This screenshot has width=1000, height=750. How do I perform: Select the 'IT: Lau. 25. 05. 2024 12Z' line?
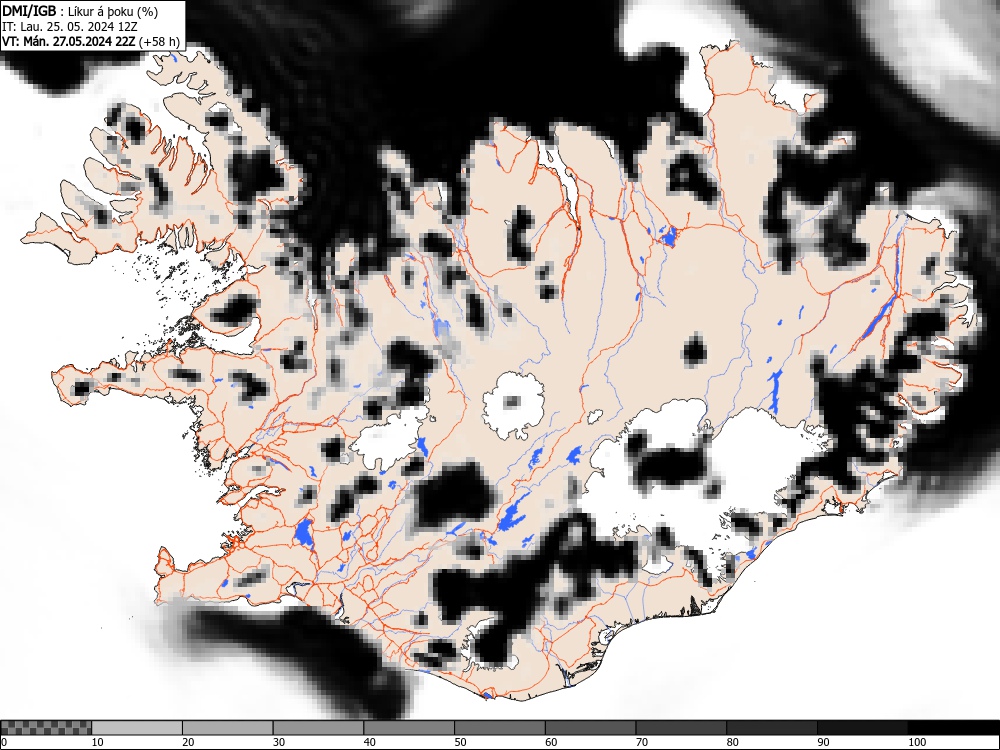[x=70, y=27]
